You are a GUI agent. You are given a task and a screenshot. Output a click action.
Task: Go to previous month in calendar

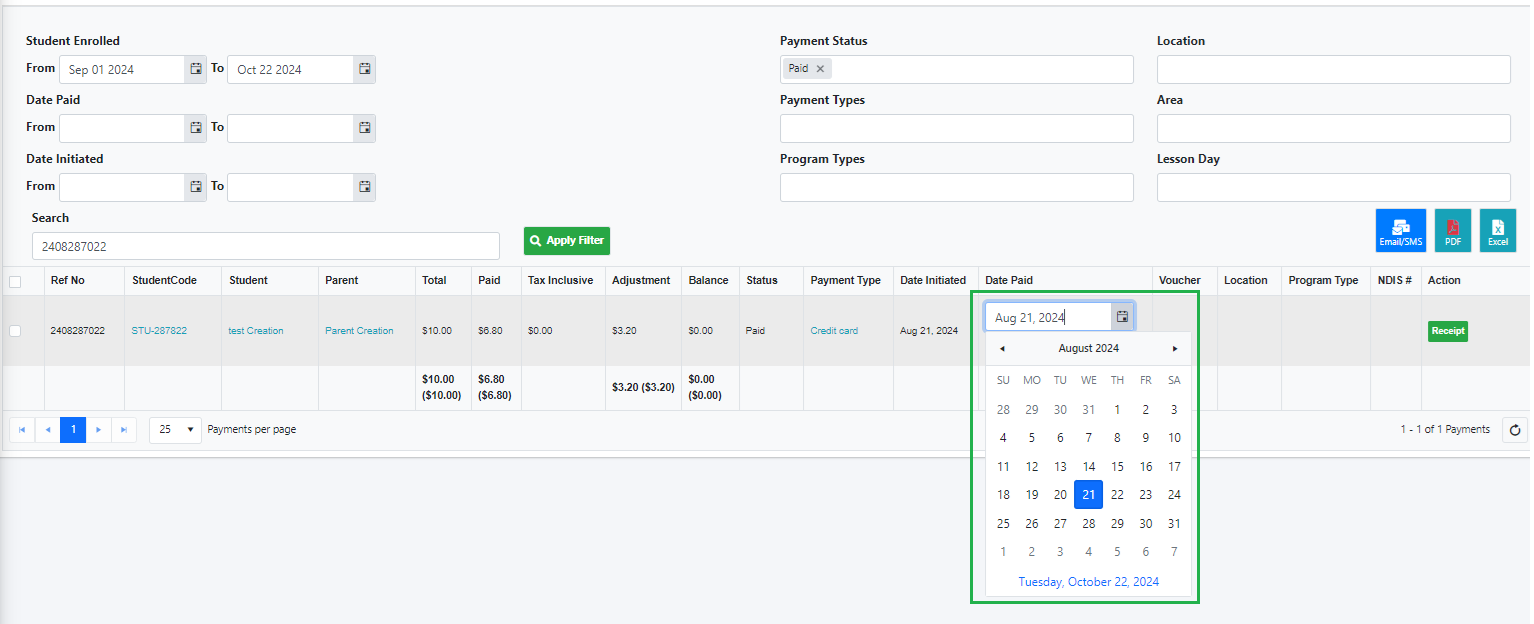click(x=1002, y=349)
